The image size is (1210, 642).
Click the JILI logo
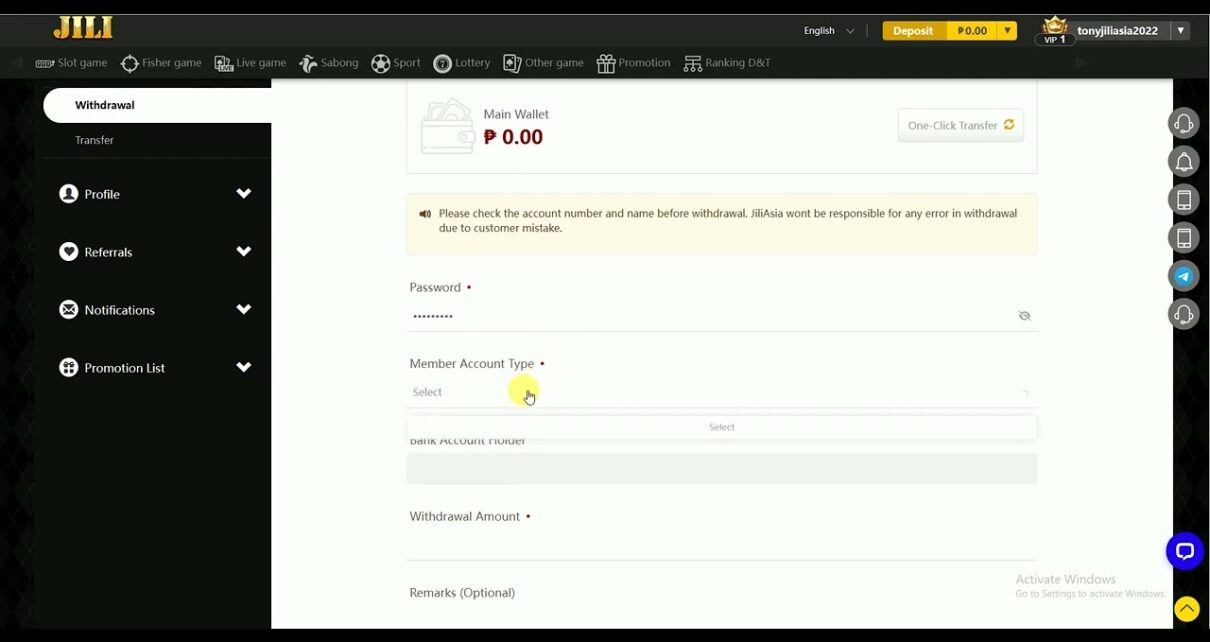click(83, 28)
